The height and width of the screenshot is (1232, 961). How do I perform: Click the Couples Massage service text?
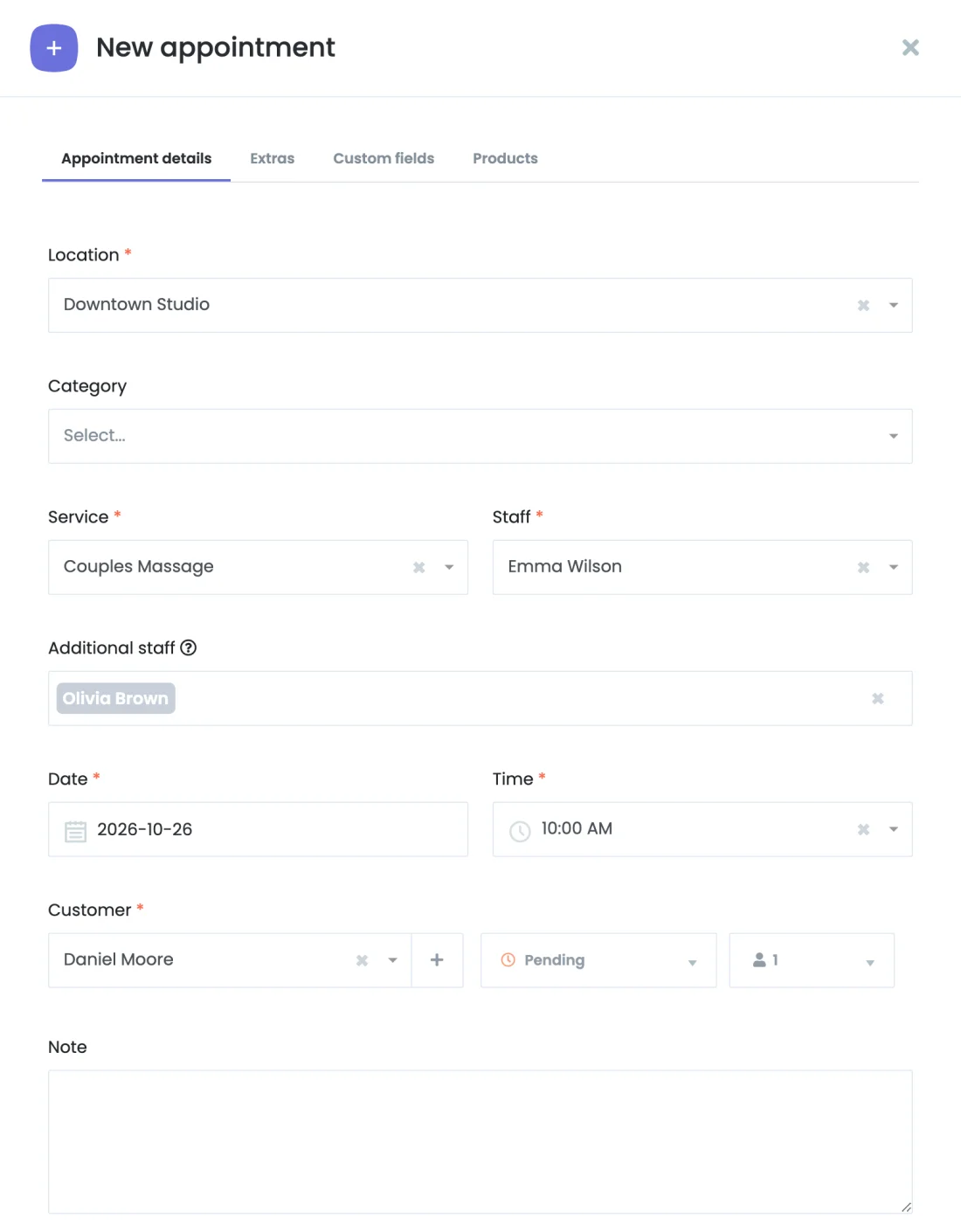point(138,566)
